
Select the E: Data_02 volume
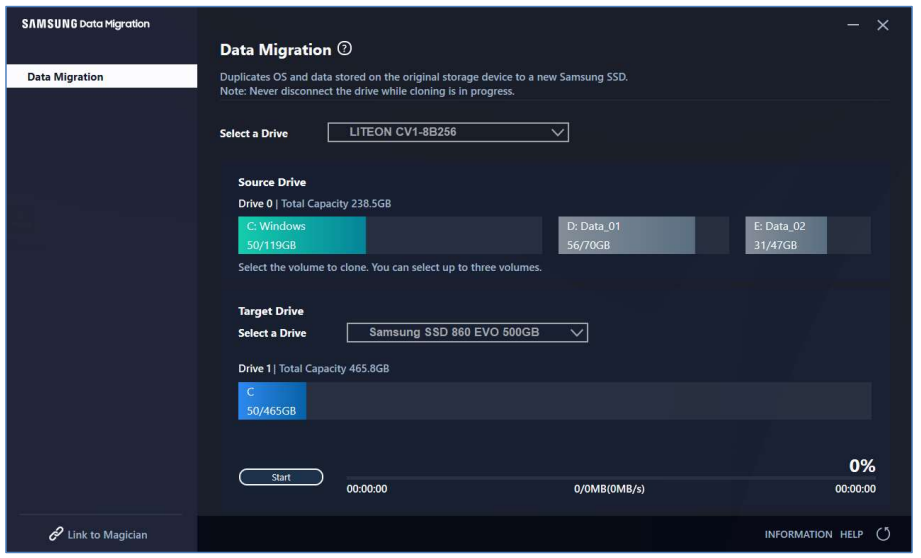tap(808, 236)
